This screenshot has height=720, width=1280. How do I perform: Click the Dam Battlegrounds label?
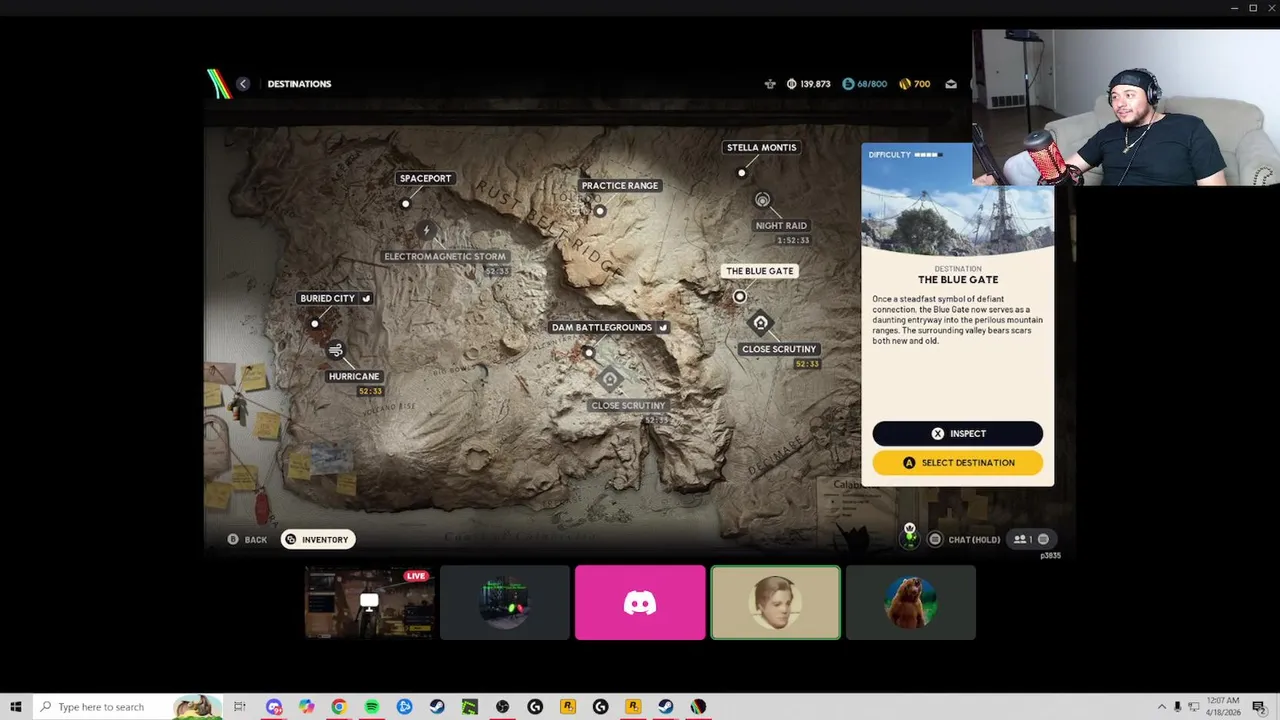tap(609, 327)
